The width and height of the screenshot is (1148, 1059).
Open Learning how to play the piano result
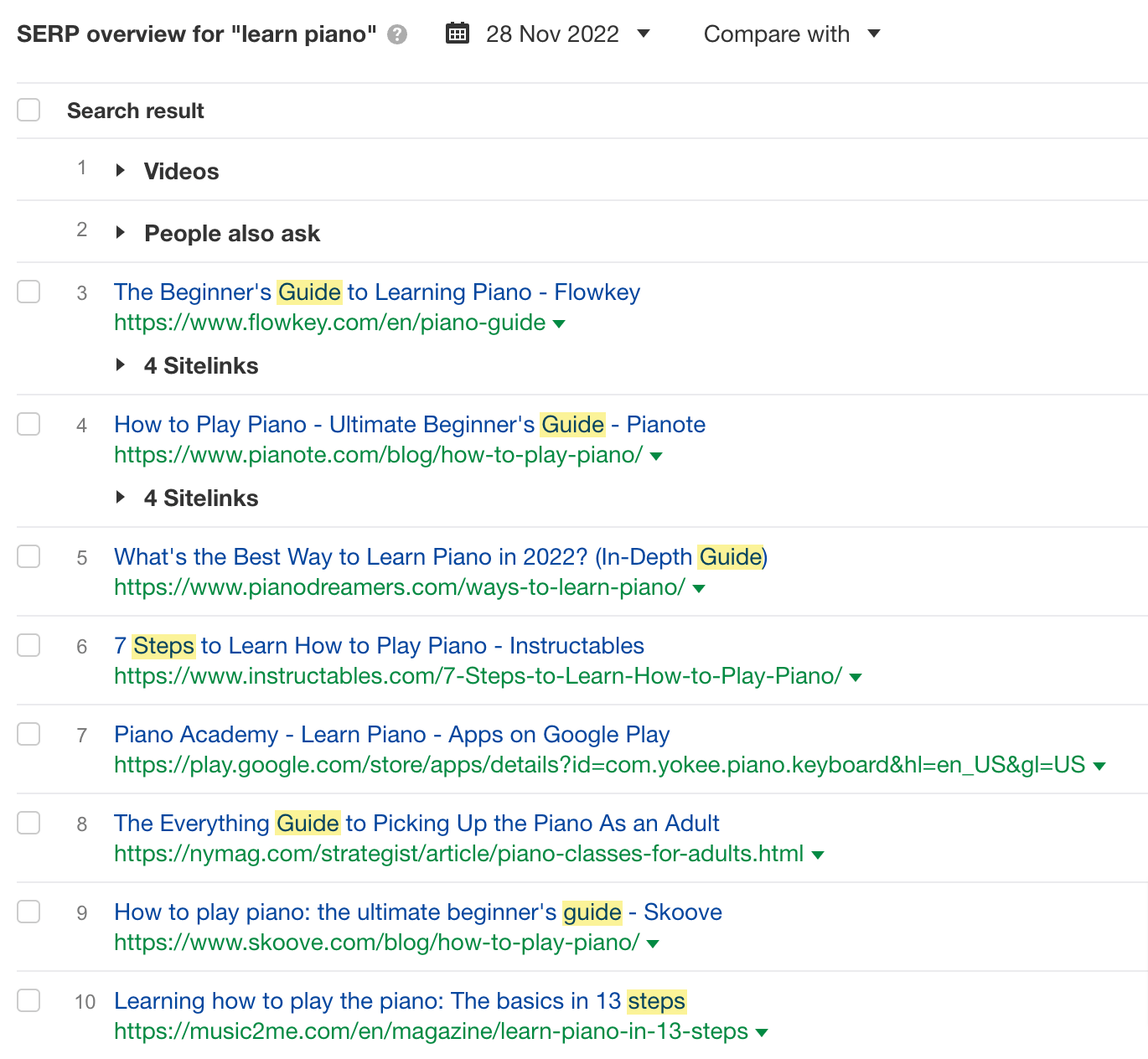(x=400, y=1000)
